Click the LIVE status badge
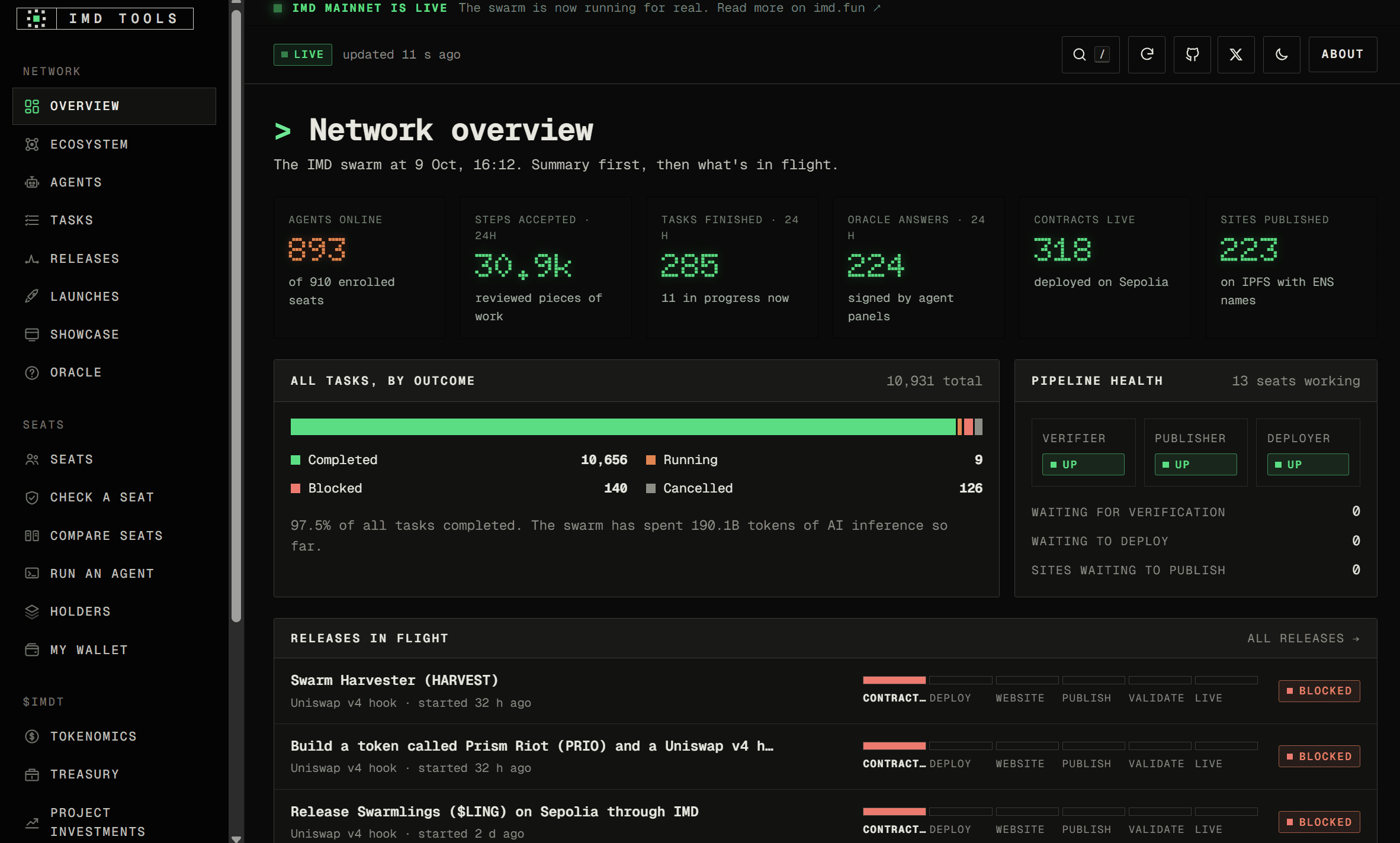Viewport: 1400px width, 843px height. point(303,54)
